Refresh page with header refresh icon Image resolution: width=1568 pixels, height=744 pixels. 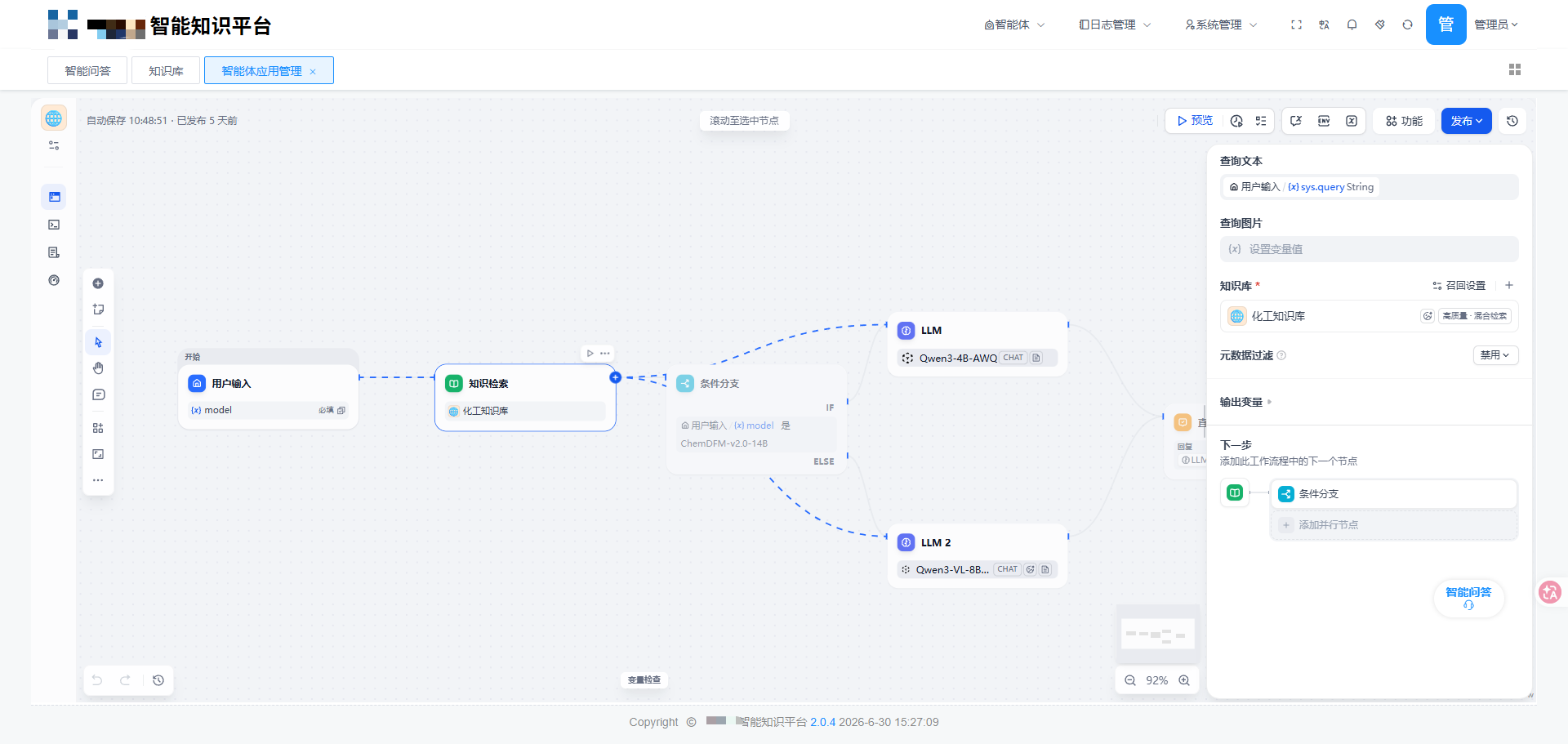tap(1407, 25)
